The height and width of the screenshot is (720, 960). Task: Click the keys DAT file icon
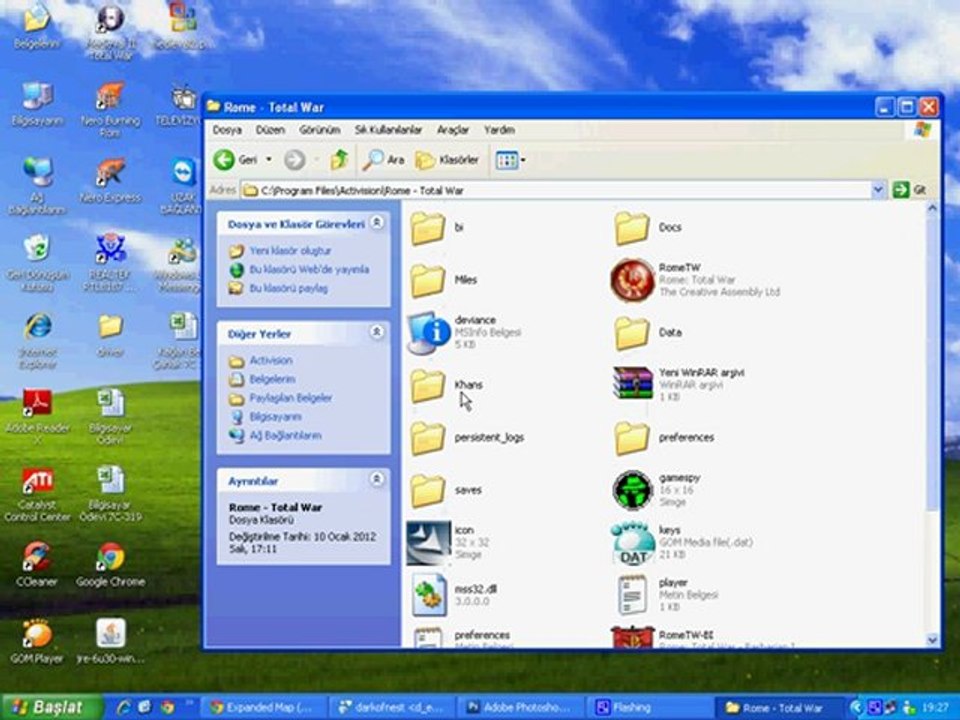(632, 542)
